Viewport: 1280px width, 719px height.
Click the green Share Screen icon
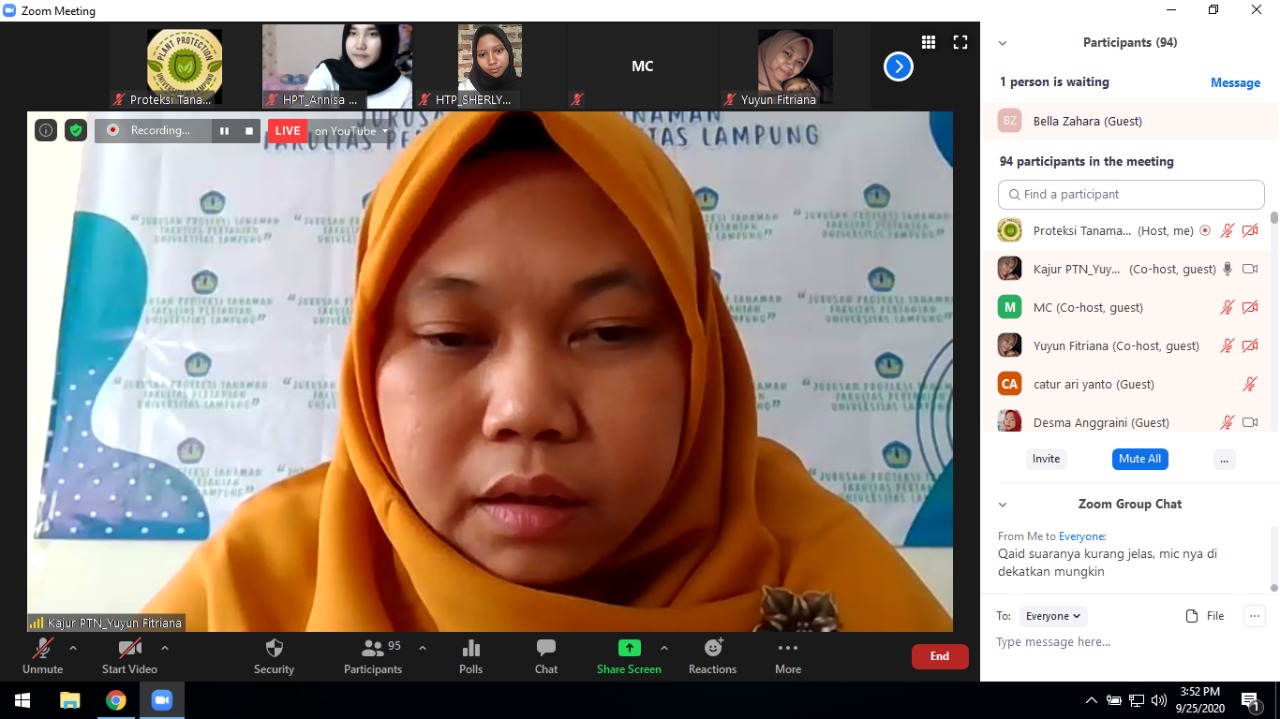point(629,648)
